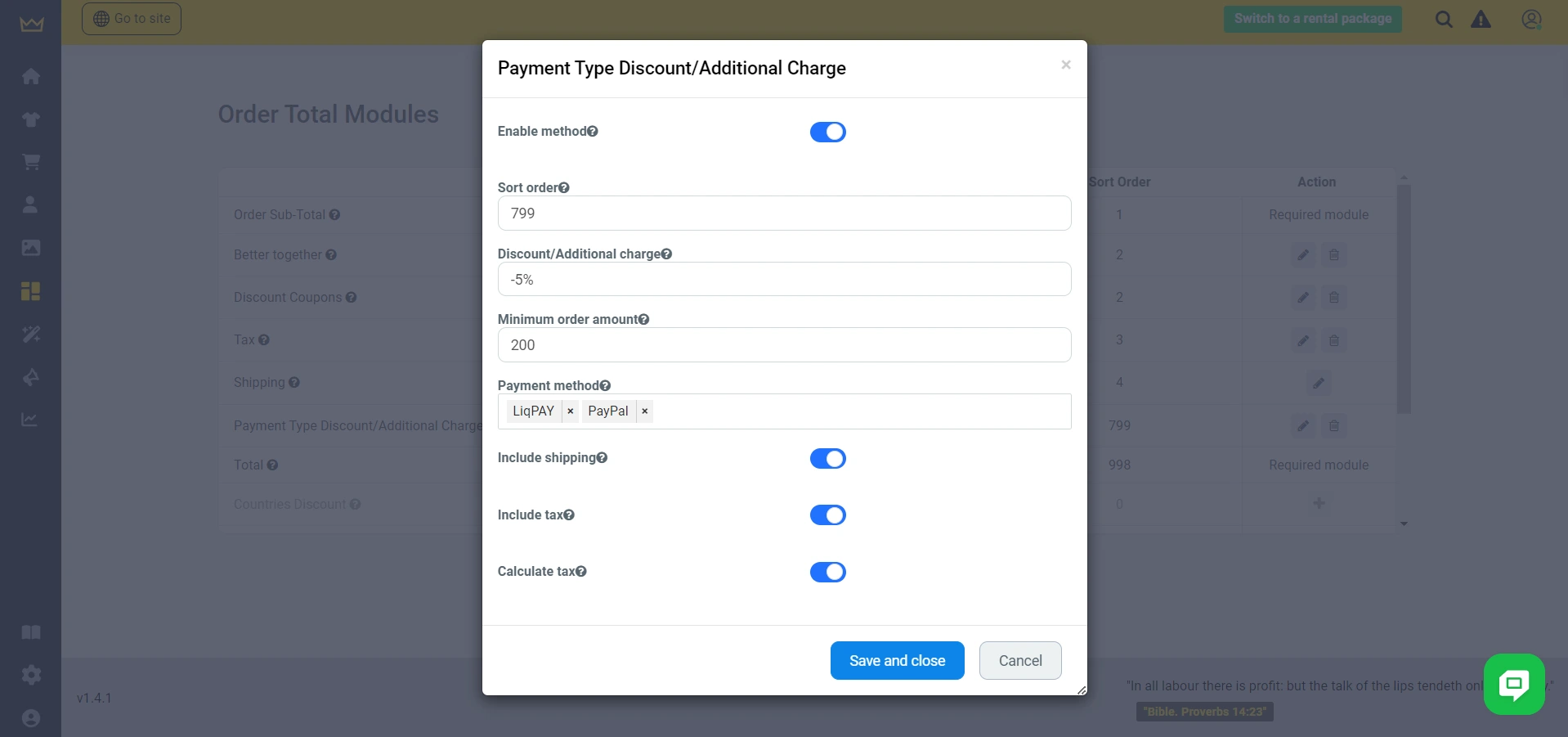Toggle the Calculate tax switch

[827, 572]
